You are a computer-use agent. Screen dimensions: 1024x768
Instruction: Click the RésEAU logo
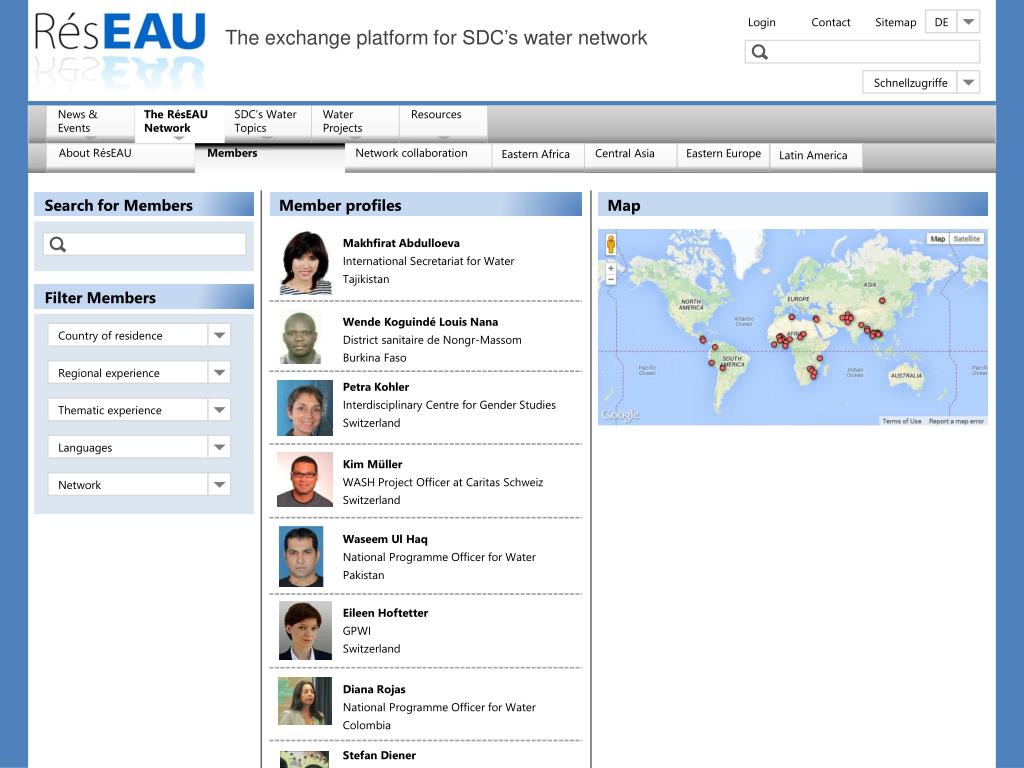pyautogui.click(x=120, y=38)
